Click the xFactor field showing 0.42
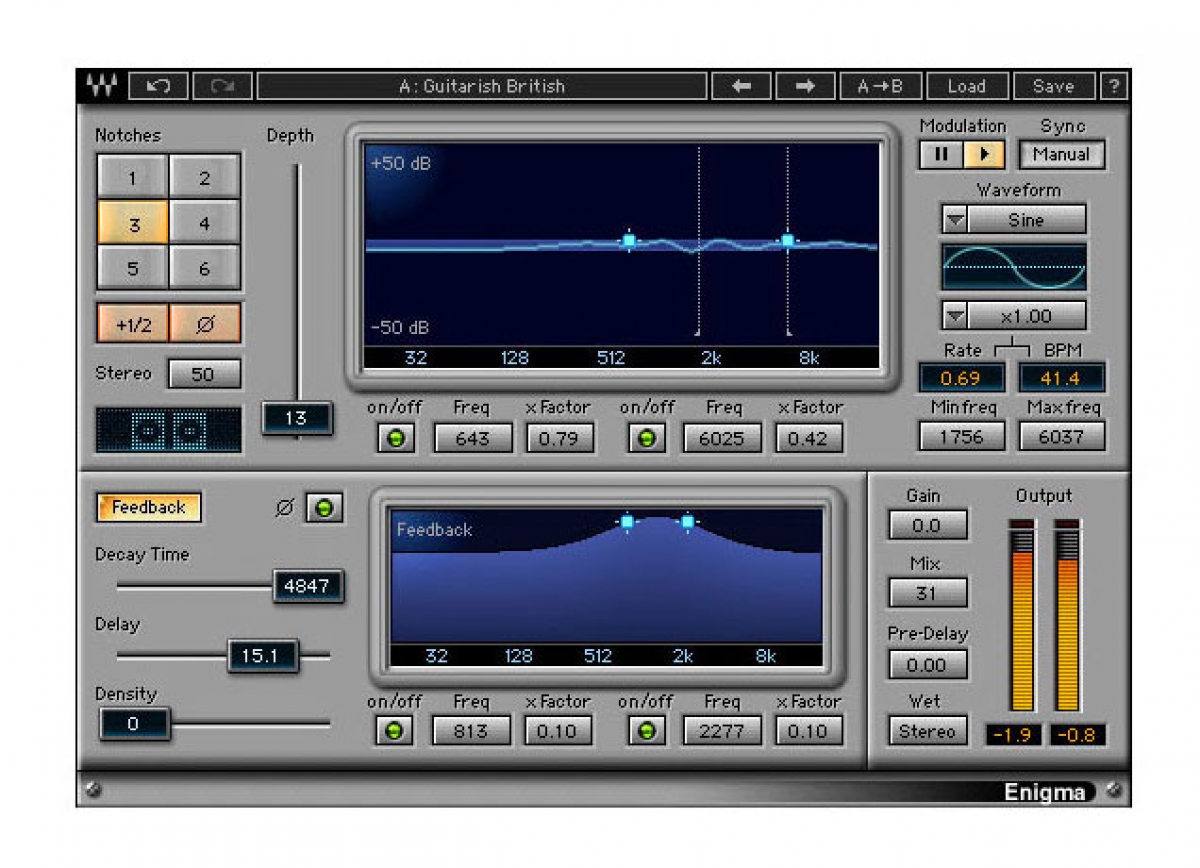 point(808,438)
